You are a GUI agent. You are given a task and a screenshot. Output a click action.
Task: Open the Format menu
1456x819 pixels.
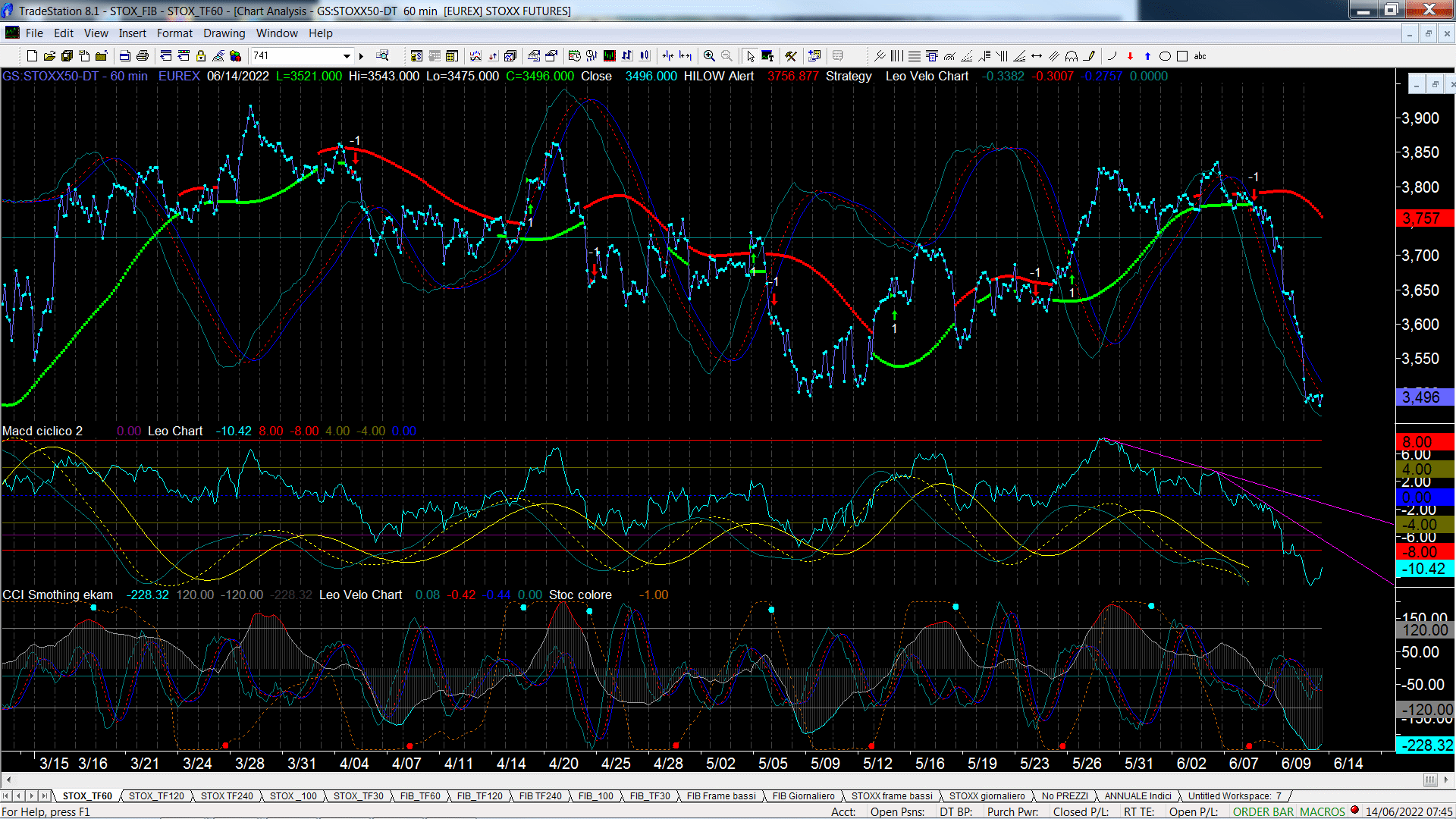click(x=174, y=33)
